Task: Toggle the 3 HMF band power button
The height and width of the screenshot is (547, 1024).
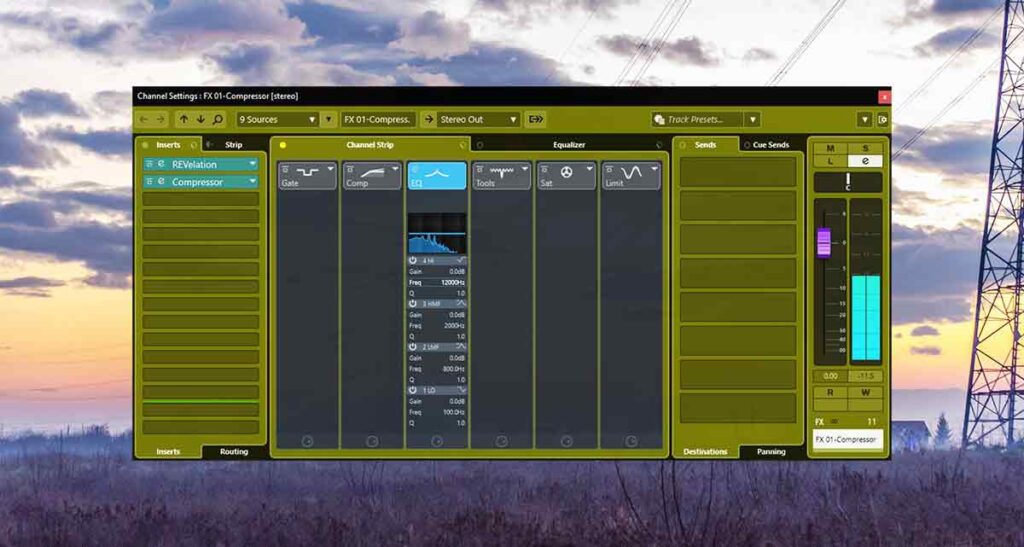Action: coord(413,304)
